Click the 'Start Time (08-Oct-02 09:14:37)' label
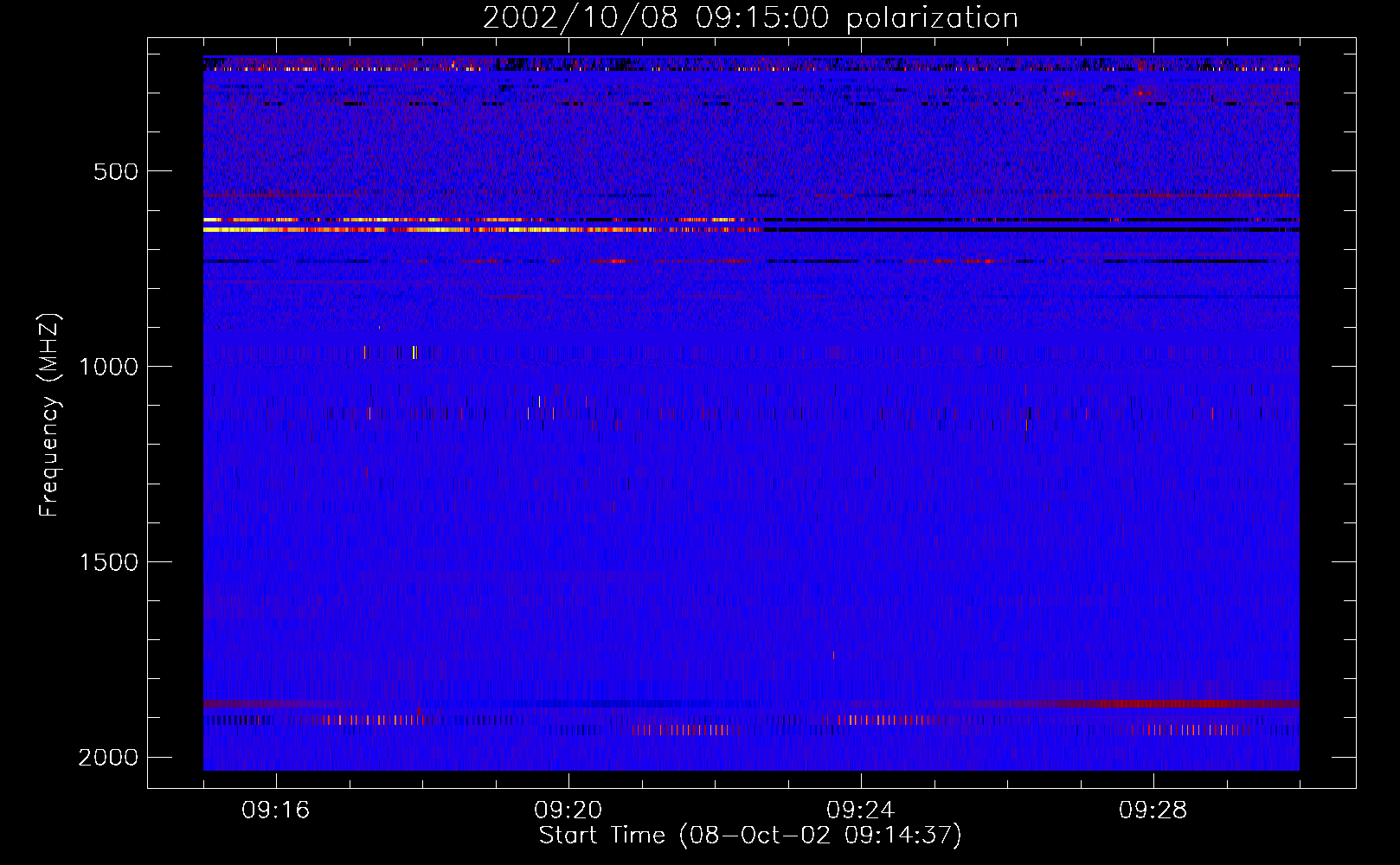Image resolution: width=1400 pixels, height=865 pixels. (750, 836)
